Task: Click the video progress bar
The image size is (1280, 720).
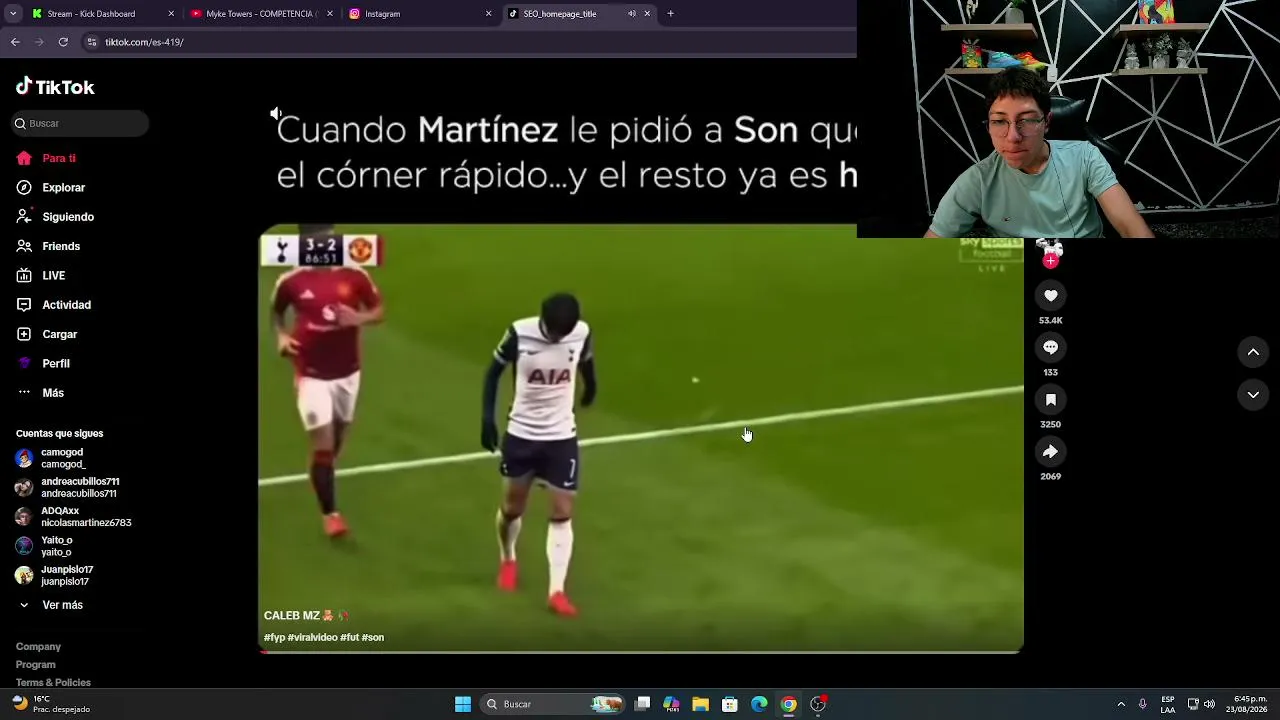Action: click(x=640, y=652)
